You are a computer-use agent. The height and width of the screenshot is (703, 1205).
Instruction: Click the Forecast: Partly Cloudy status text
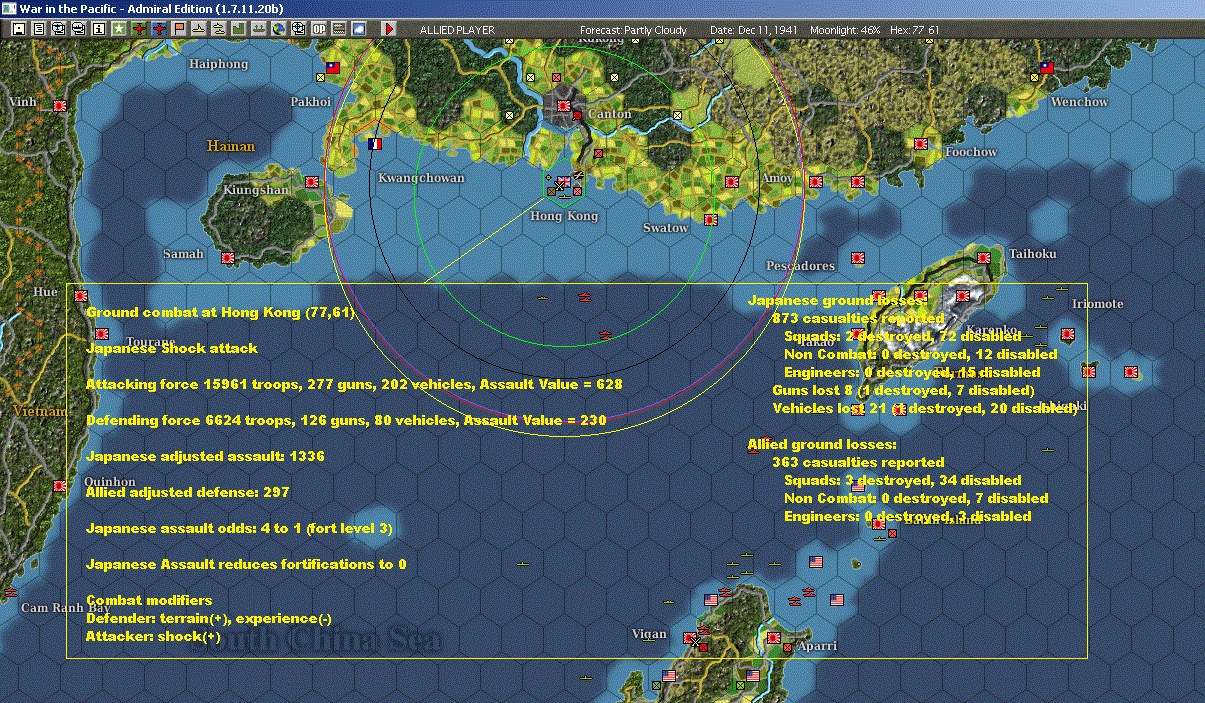tap(634, 30)
